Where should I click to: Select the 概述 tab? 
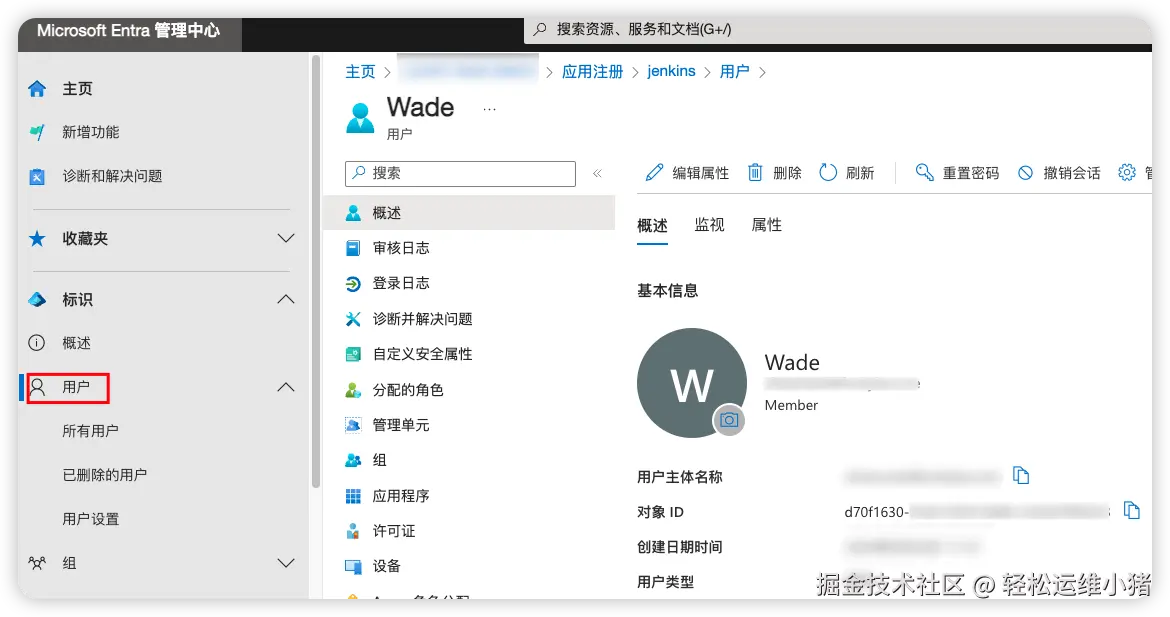coord(652,226)
